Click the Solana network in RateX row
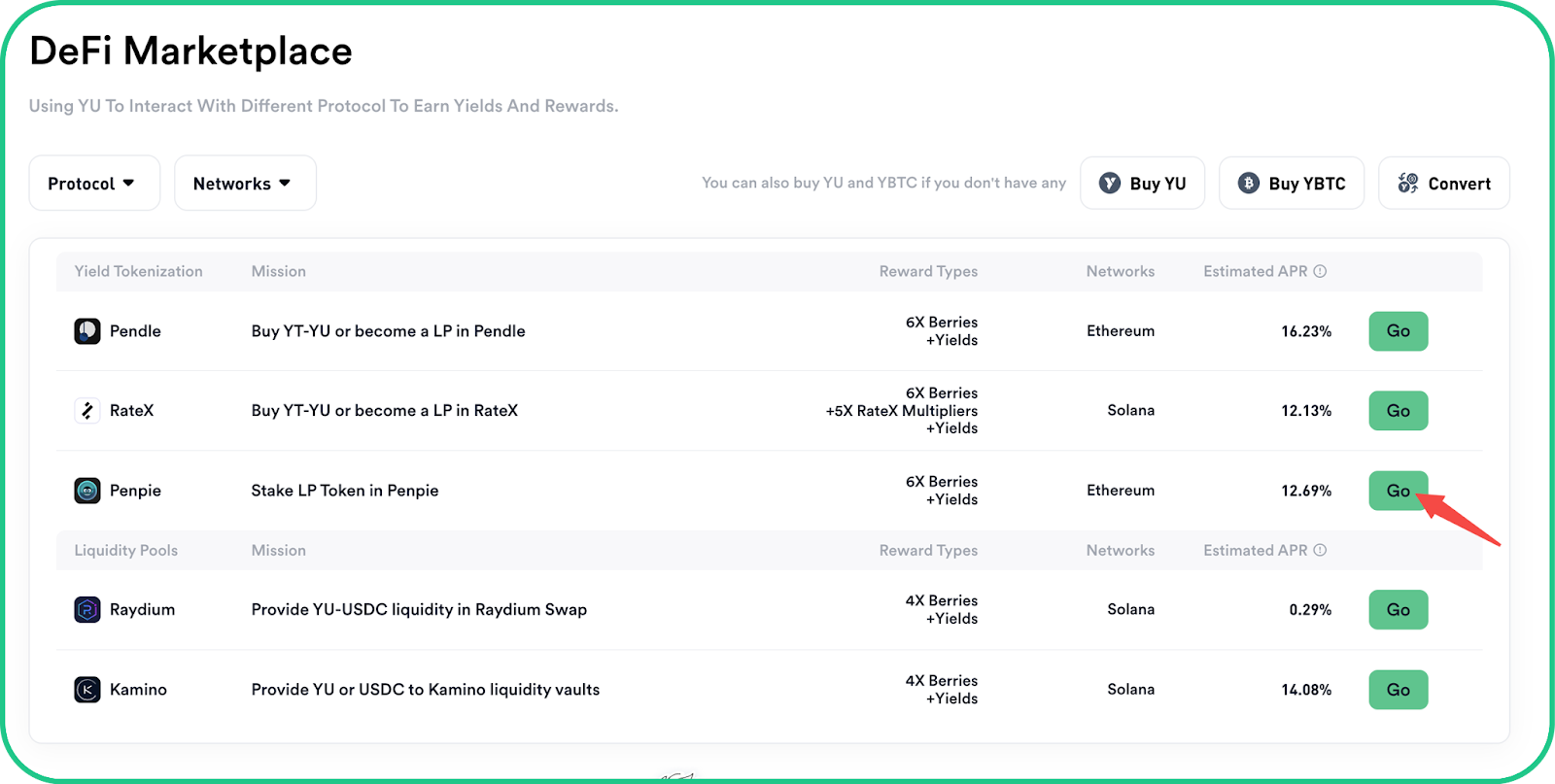 (1131, 411)
